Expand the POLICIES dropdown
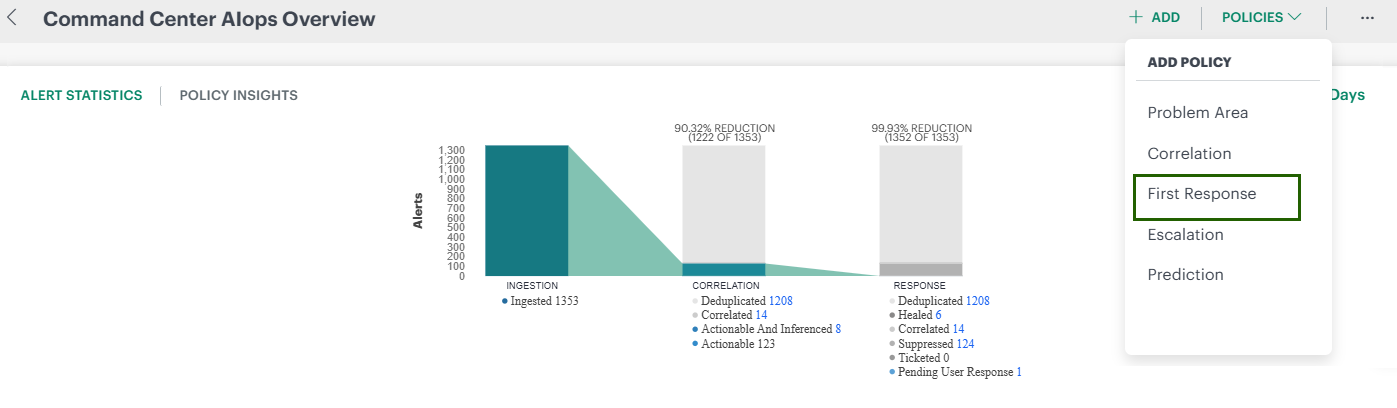1397x408 pixels. coord(1261,17)
